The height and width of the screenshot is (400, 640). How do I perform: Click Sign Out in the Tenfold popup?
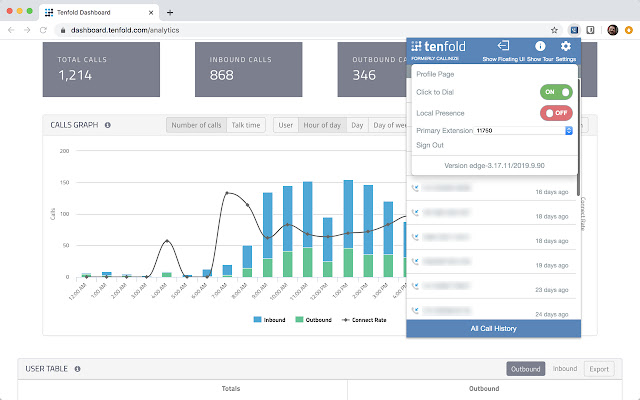pyautogui.click(x=430, y=145)
